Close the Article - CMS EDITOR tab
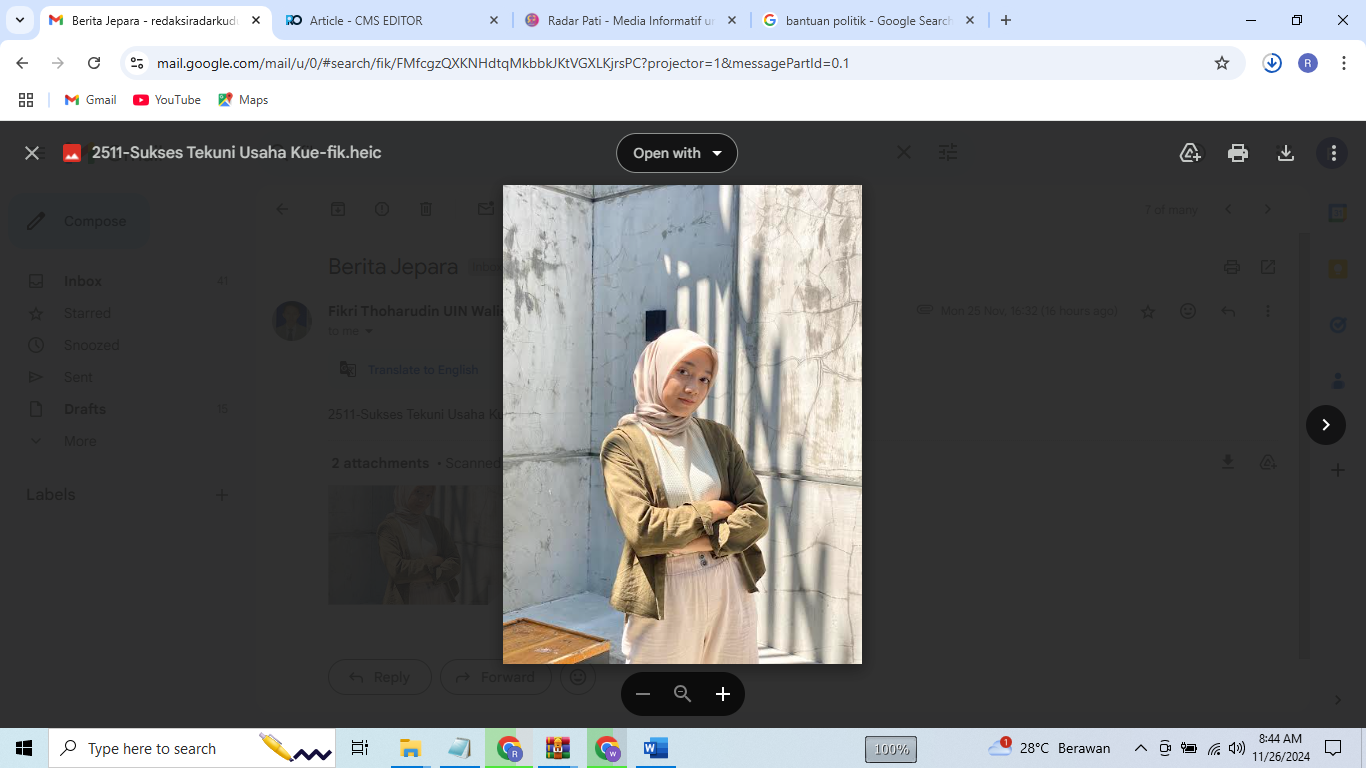1366x768 pixels. point(493,20)
